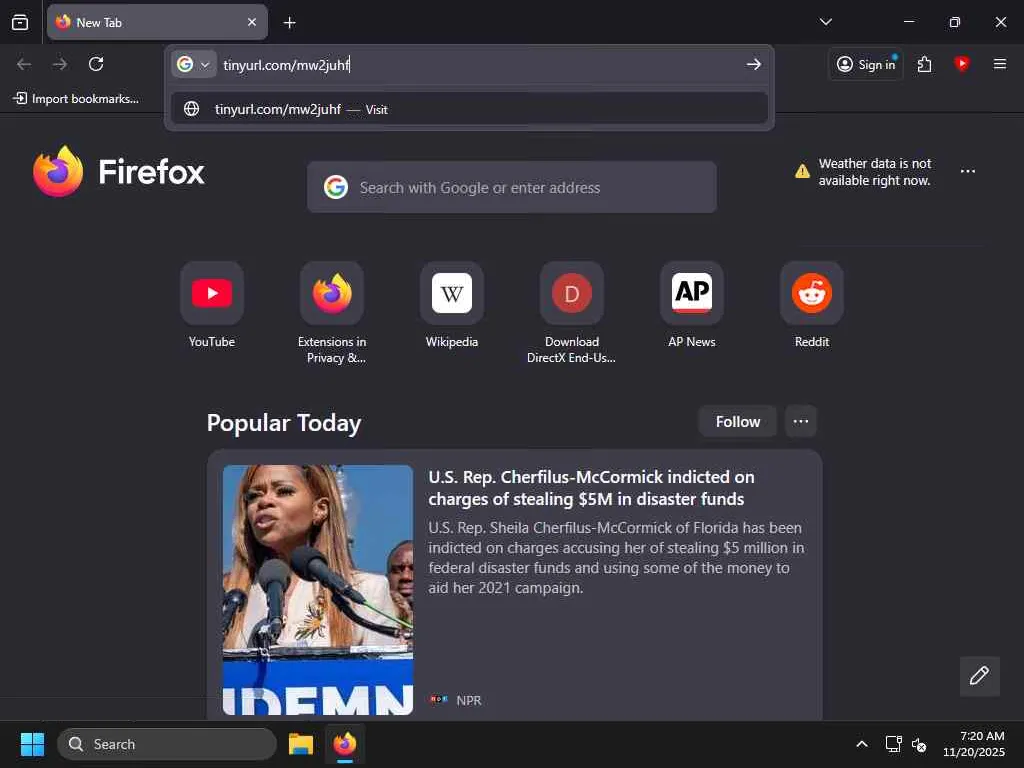Open the Firefox application hamburger menu
Image resolution: width=1024 pixels, height=768 pixels.
tap(999, 64)
